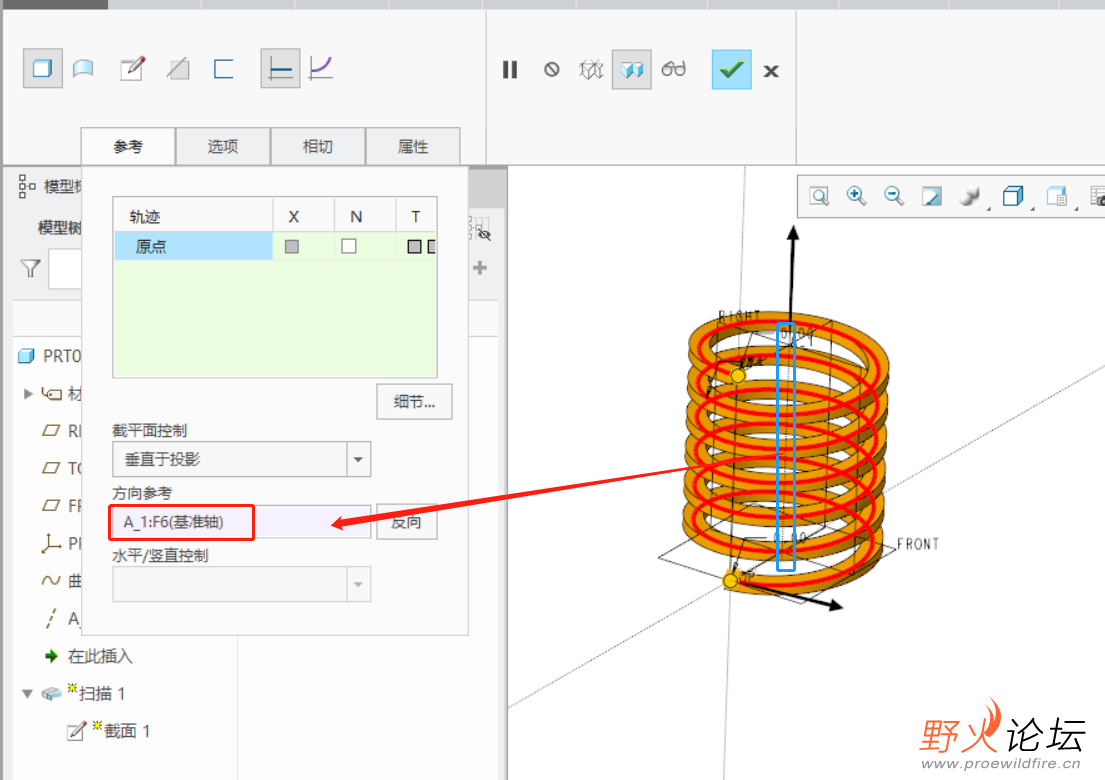Click the view manager icon
Viewport: 1105px width, 780px height.
click(1057, 196)
